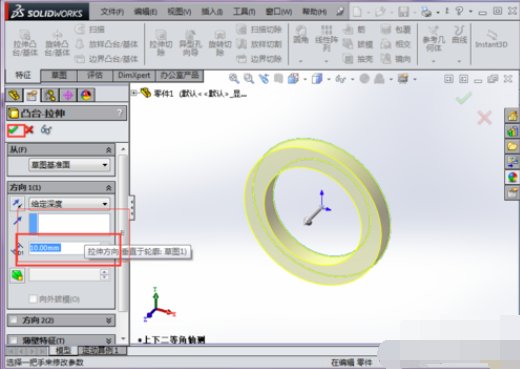Switch to the 办公室产品 ribbon tab
The width and height of the screenshot is (520, 369).
[180, 76]
